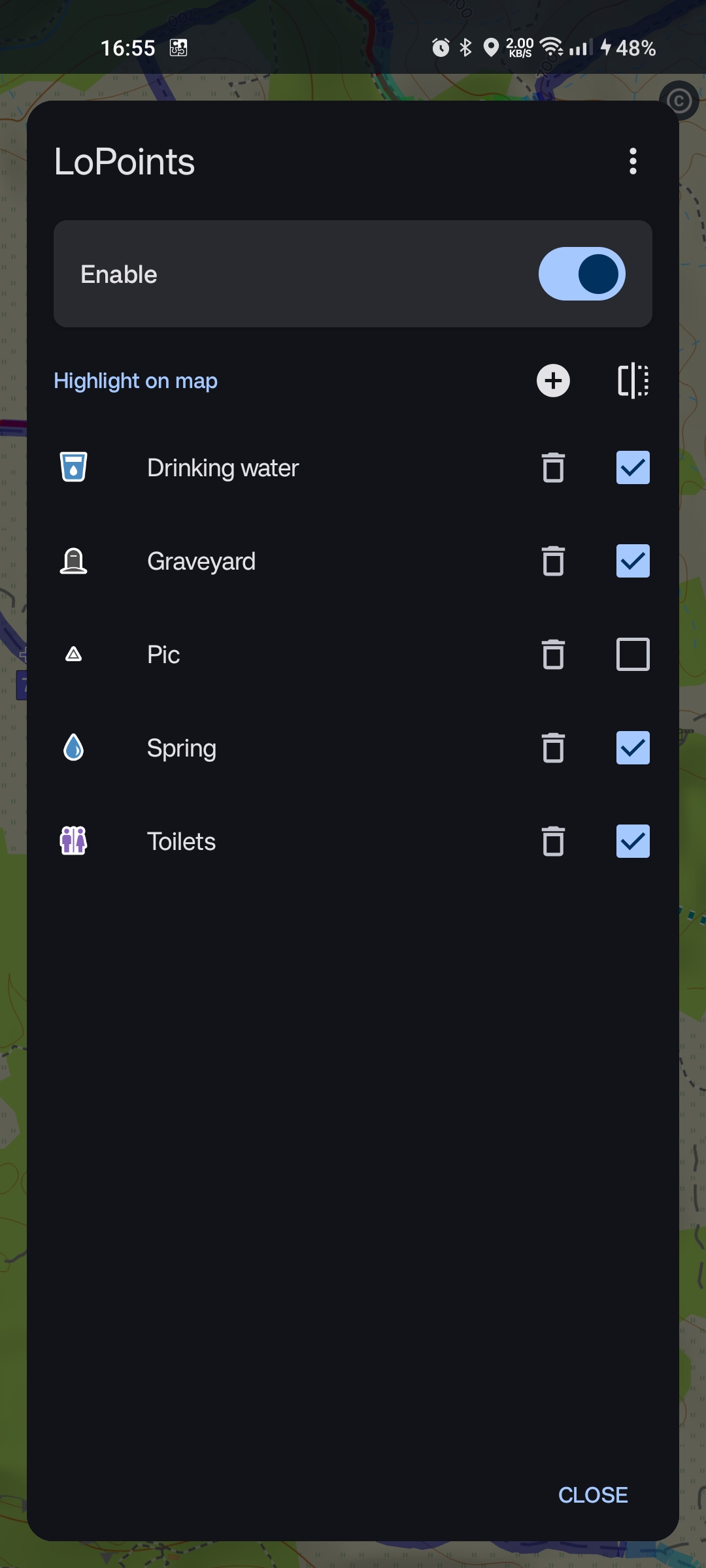Tap the map copyright icon
706x1568 pixels.
(x=679, y=101)
